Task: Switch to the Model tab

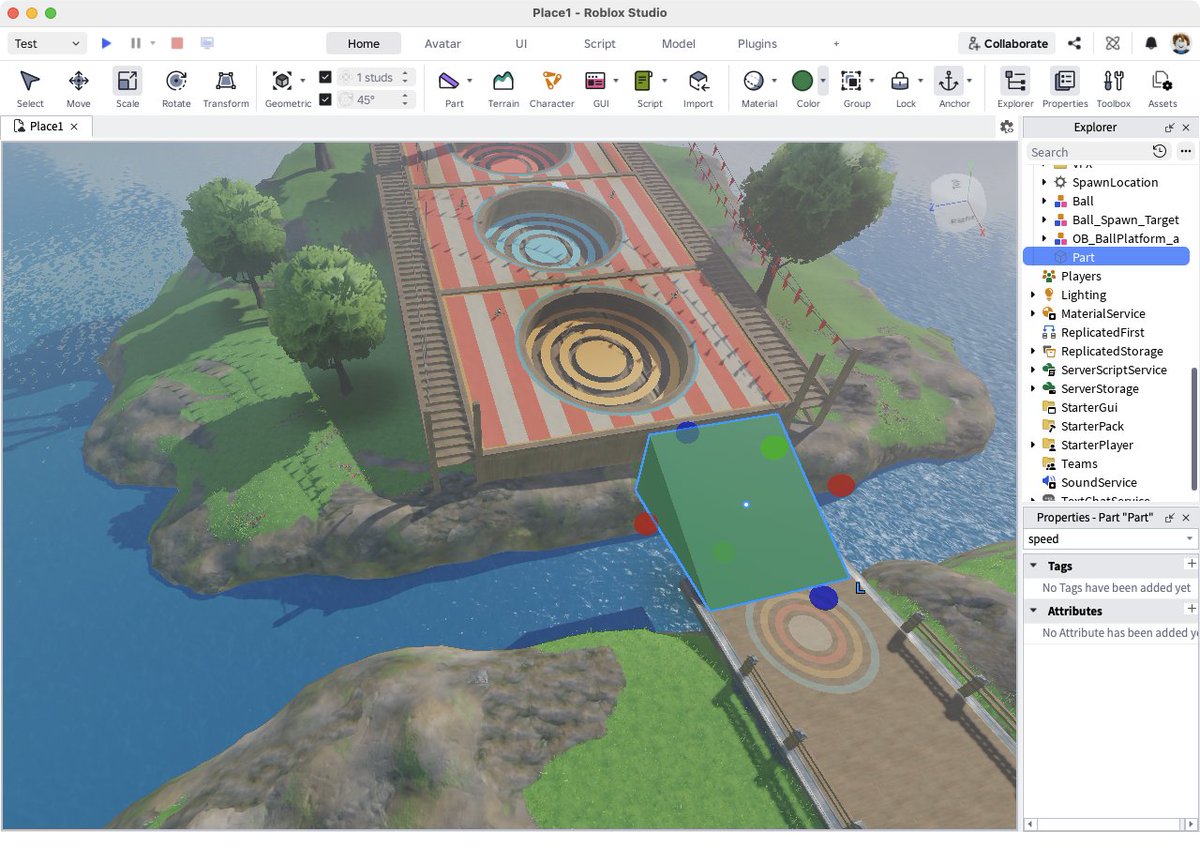Action: click(x=678, y=44)
